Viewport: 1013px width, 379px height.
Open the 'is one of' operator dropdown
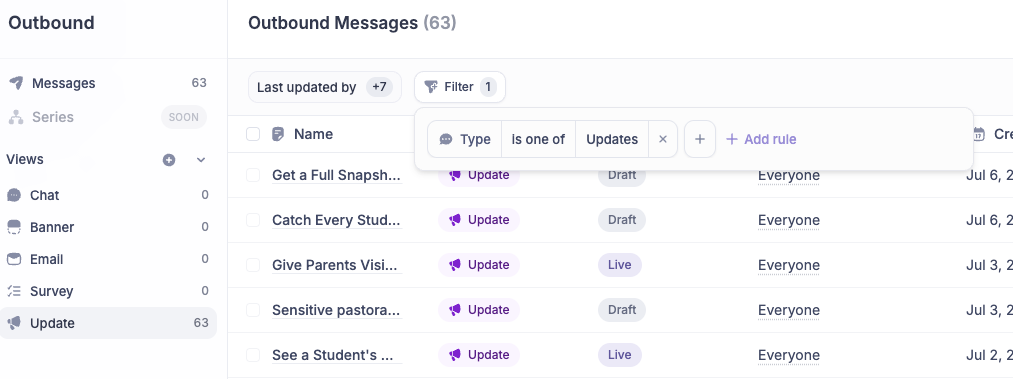point(538,139)
